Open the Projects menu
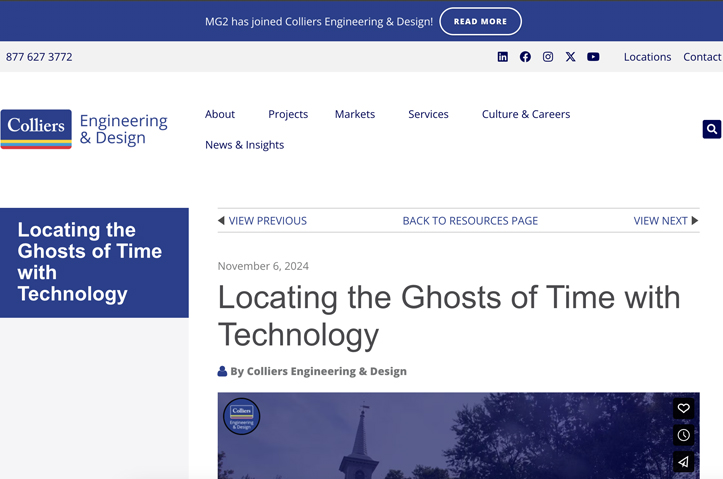The image size is (723, 479). point(288,114)
